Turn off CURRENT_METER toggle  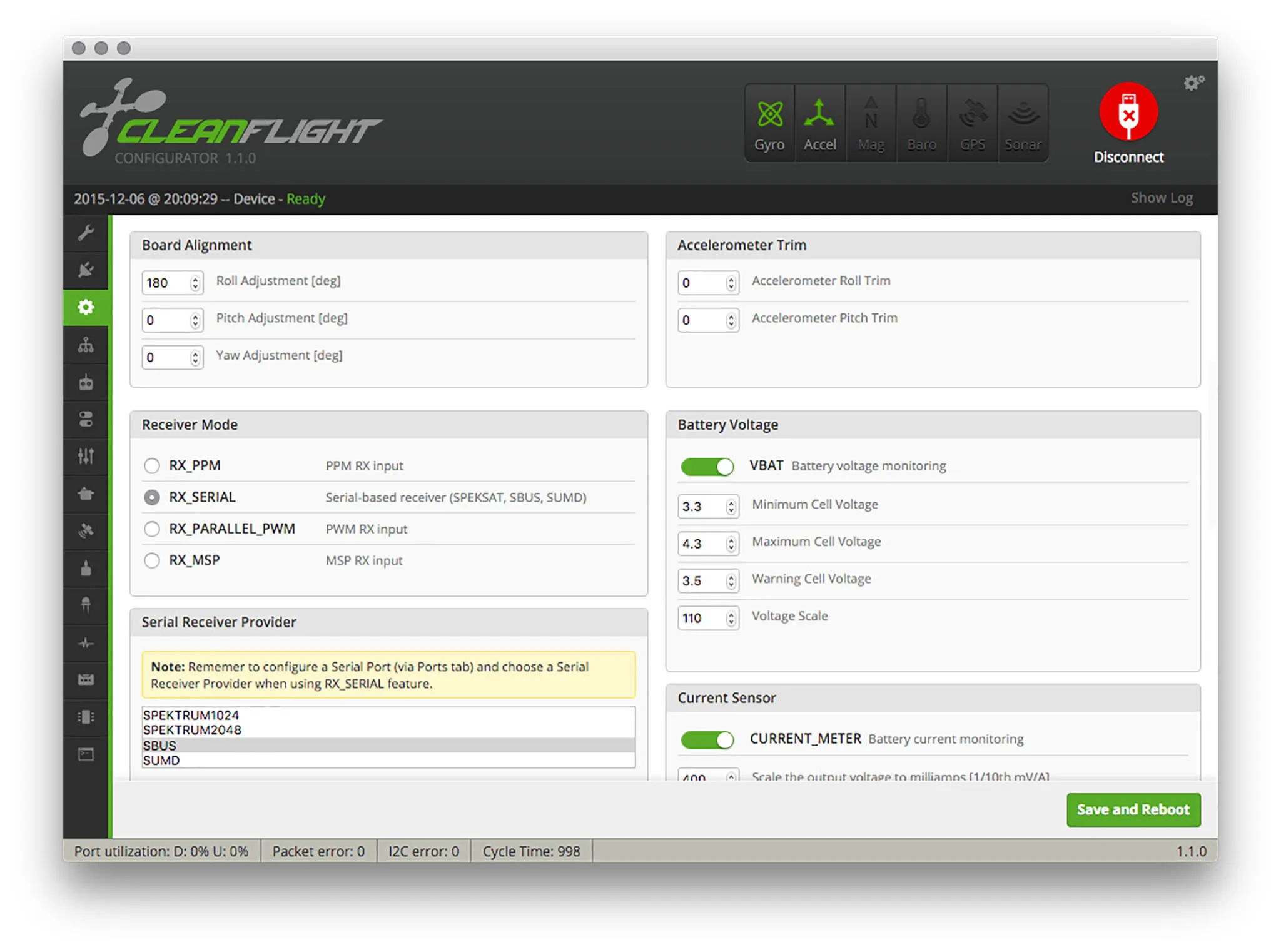(707, 740)
